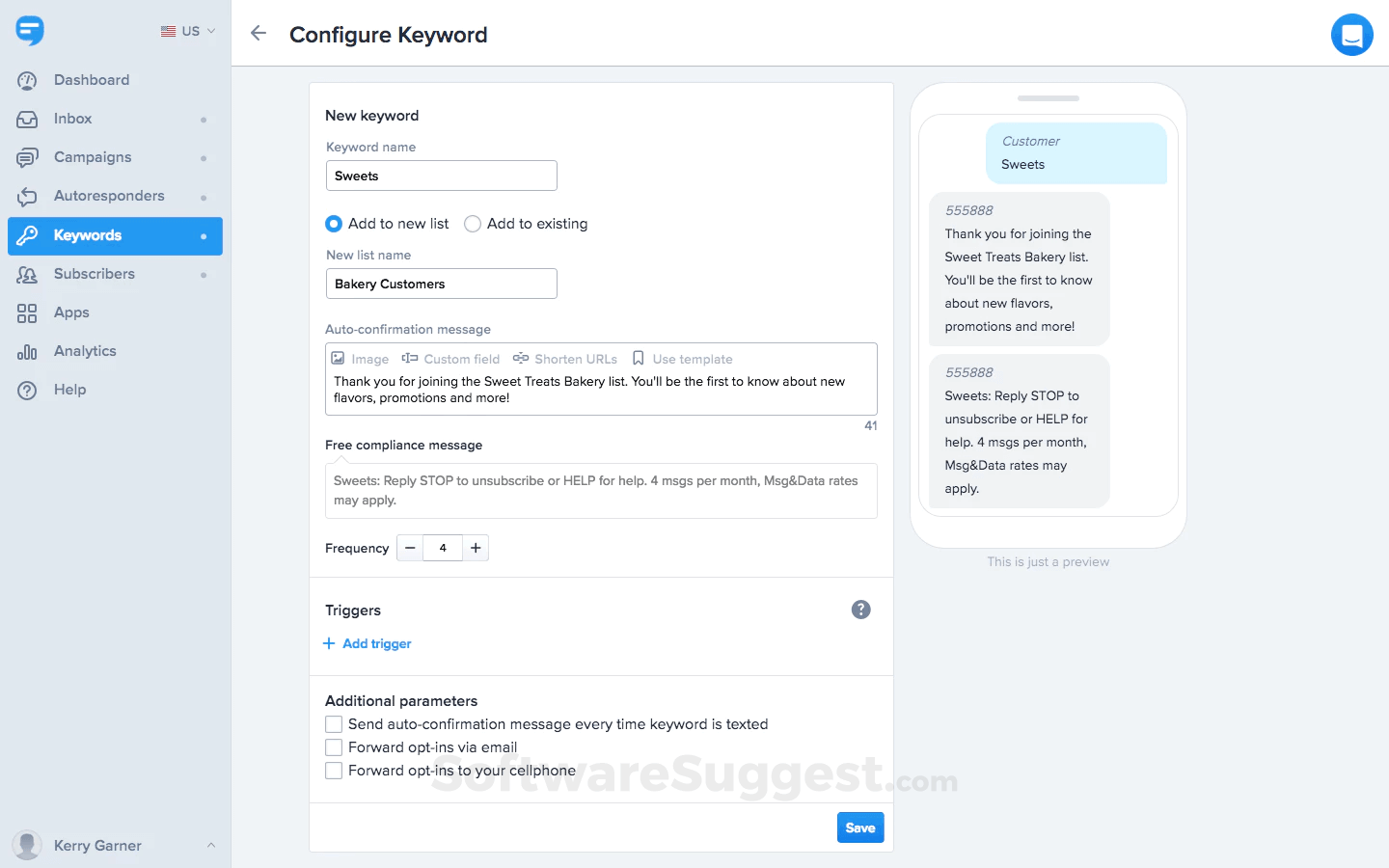Click the back arrow beside Configure Keyword

pyautogui.click(x=258, y=34)
